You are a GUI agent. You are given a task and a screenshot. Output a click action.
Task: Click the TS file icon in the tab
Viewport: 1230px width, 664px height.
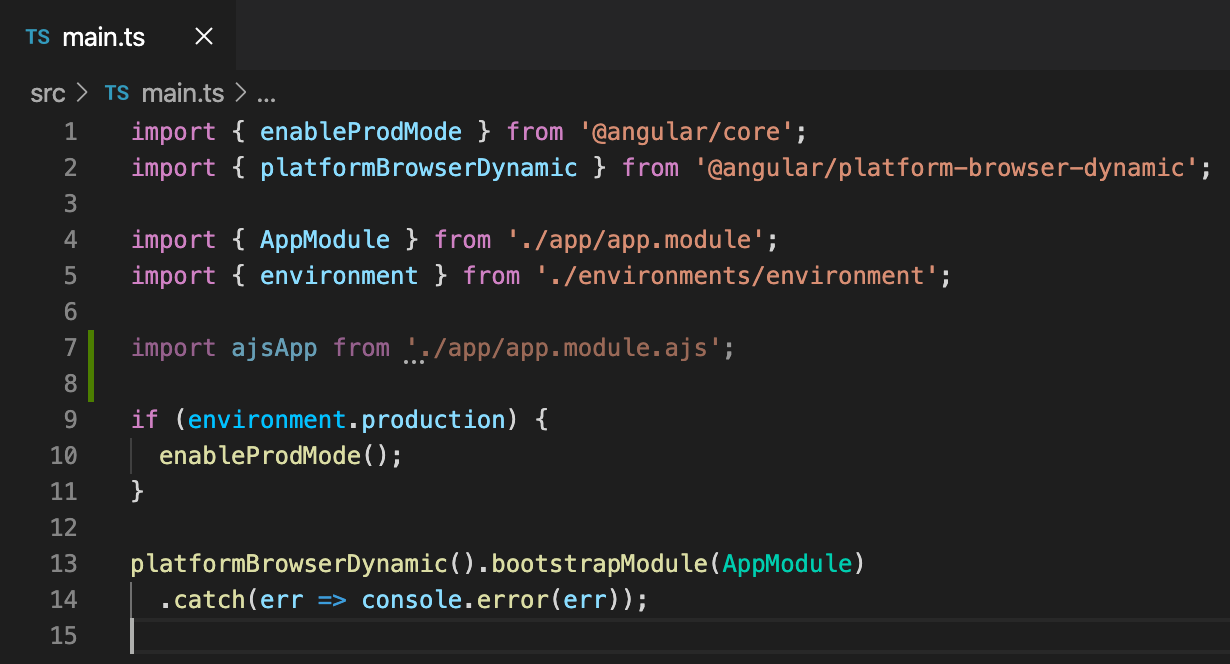pos(37,38)
